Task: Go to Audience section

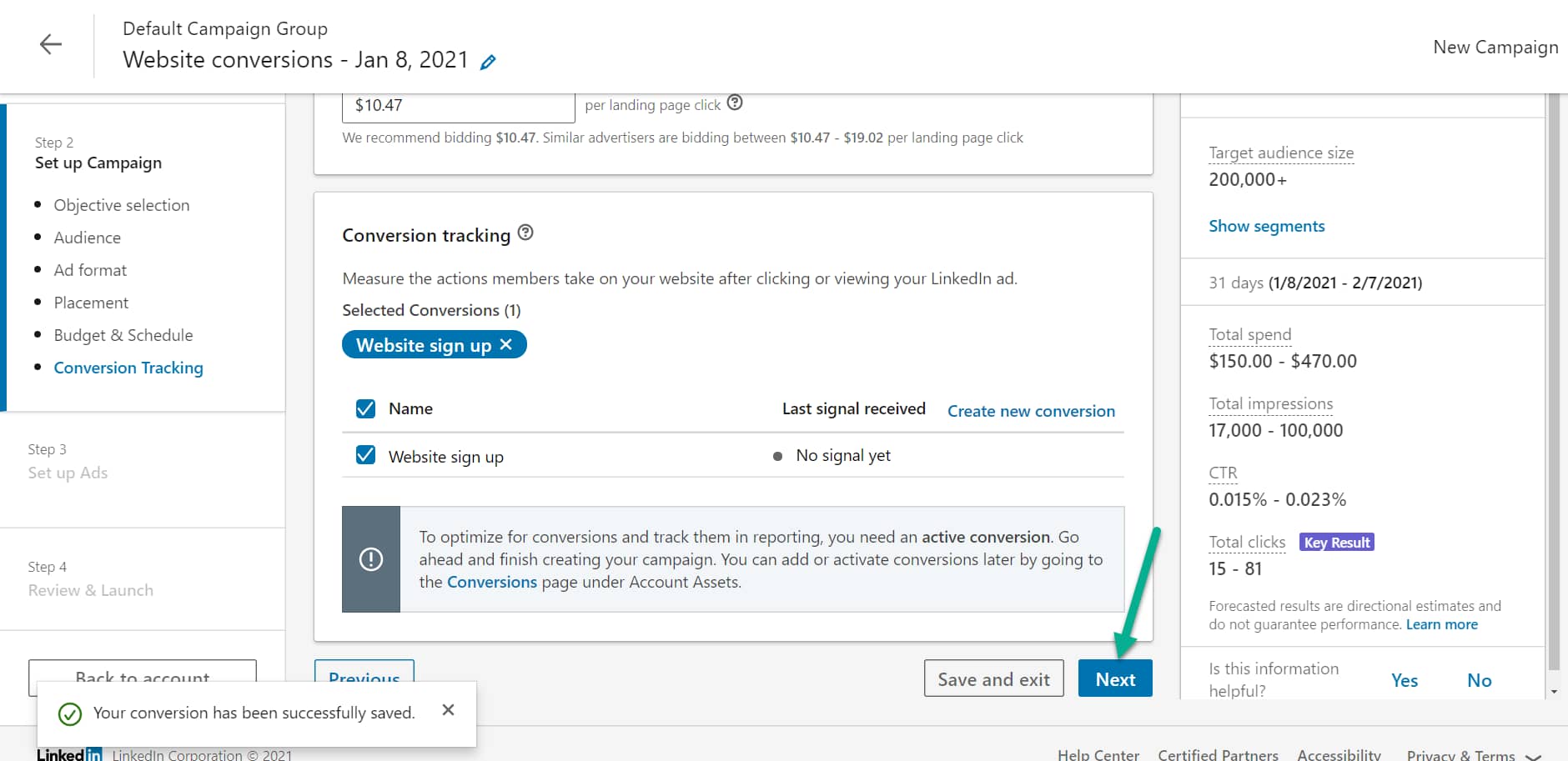Action: pos(88,238)
